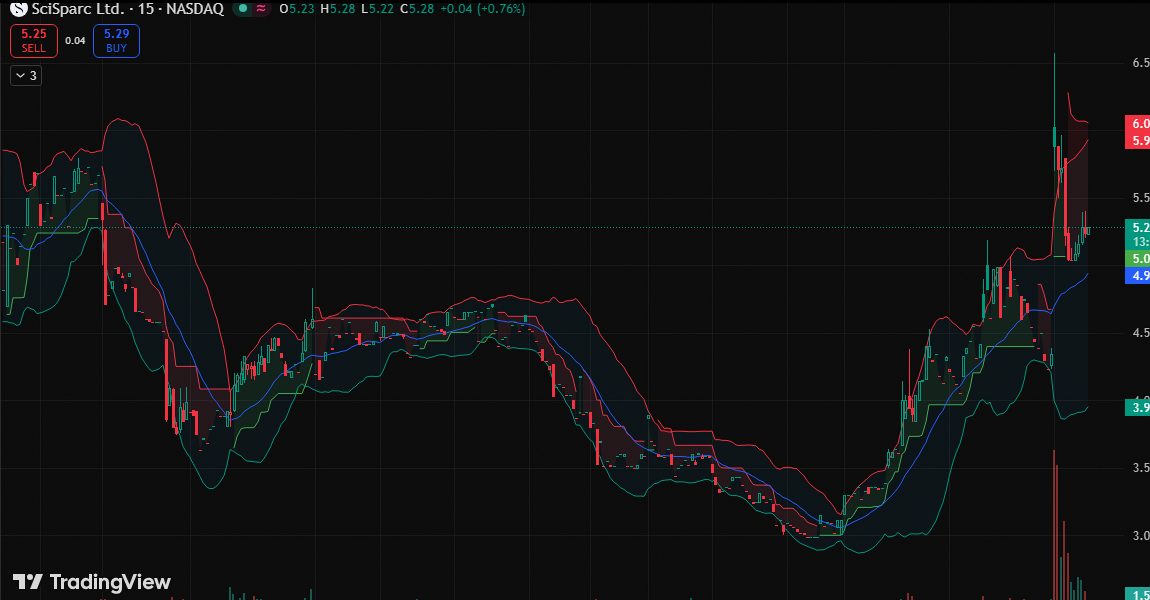Click the green market status dot

(x=243, y=9)
